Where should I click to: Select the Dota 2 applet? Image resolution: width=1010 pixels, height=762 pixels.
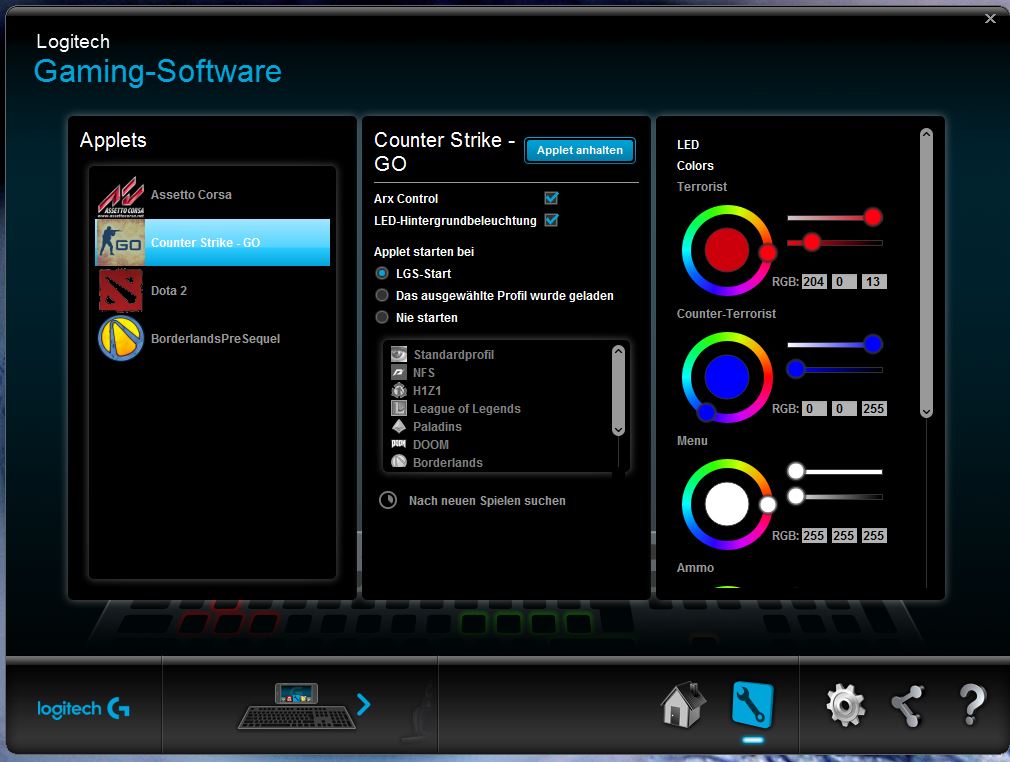click(x=213, y=291)
